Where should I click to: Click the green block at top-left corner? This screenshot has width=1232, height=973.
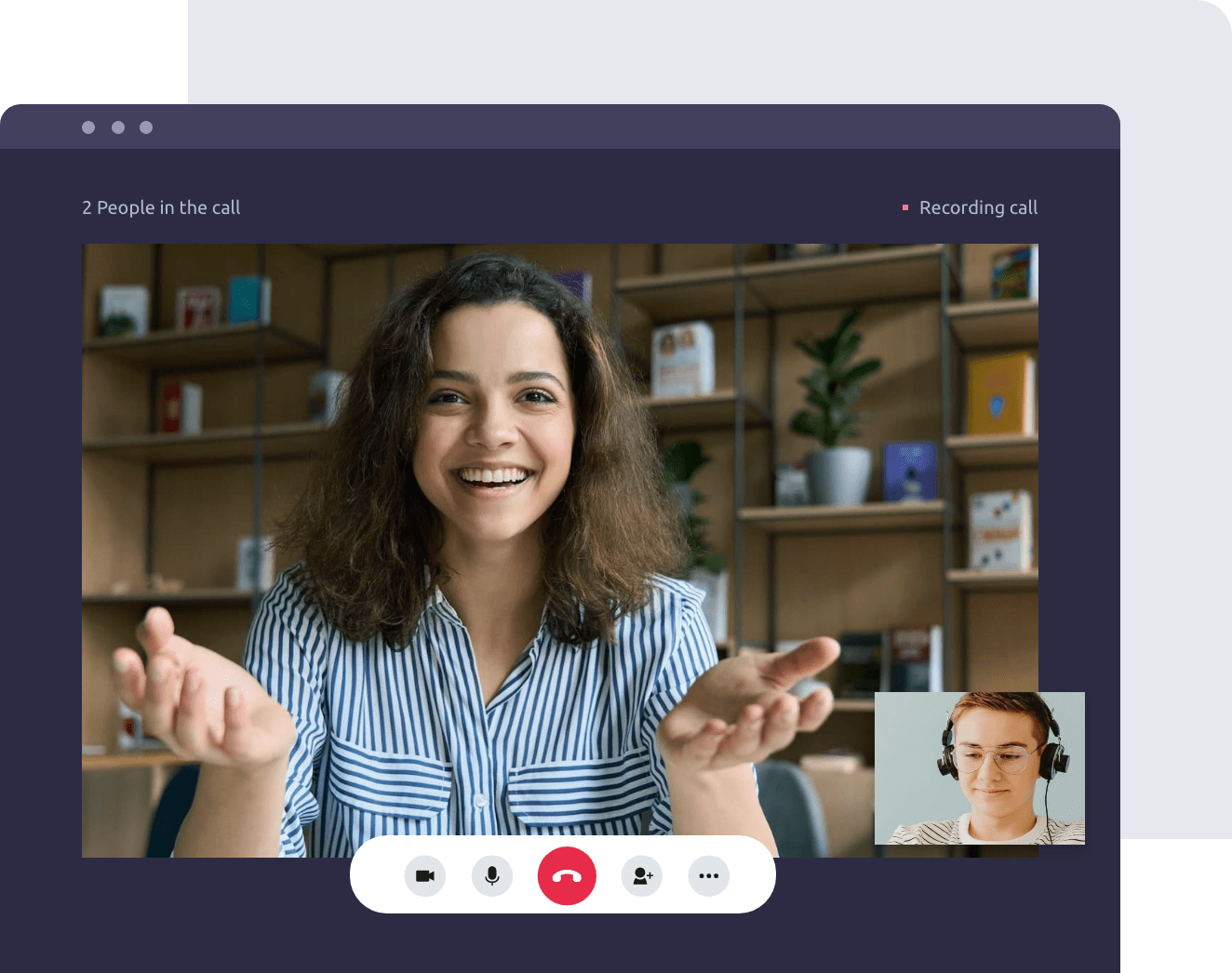pyautogui.click(x=93, y=51)
